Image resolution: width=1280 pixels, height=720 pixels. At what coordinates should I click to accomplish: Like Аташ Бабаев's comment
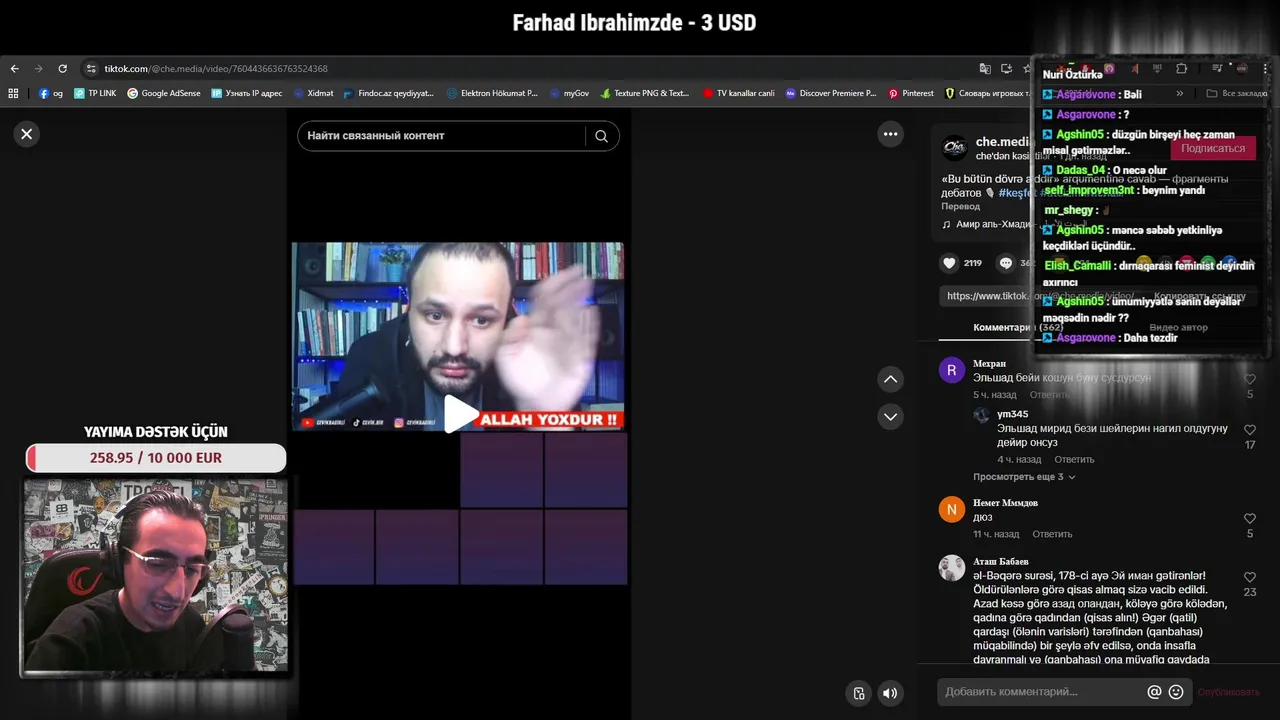tap(1250, 577)
